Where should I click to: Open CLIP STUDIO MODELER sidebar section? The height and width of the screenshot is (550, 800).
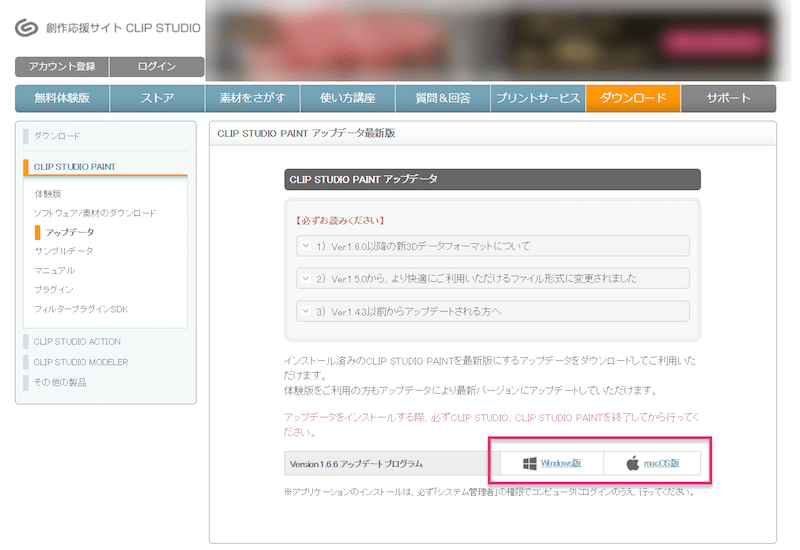81,362
